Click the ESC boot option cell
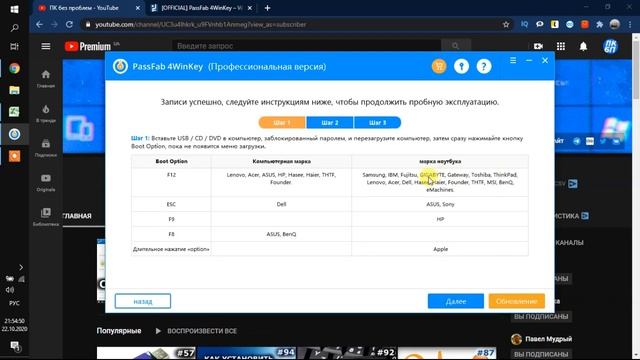This screenshot has height=360, width=640. click(x=171, y=204)
